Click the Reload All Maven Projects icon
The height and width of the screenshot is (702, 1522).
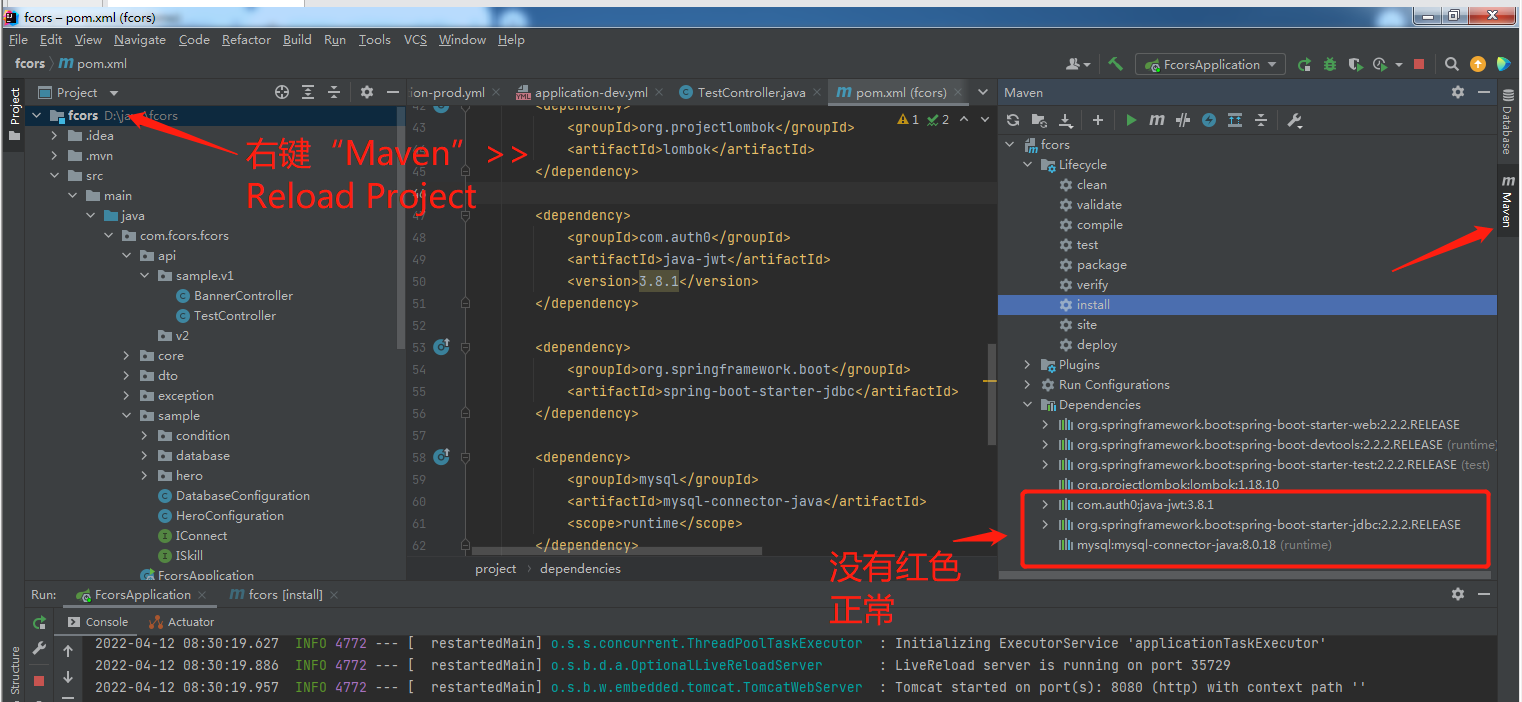pyautogui.click(x=1013, y=120)
